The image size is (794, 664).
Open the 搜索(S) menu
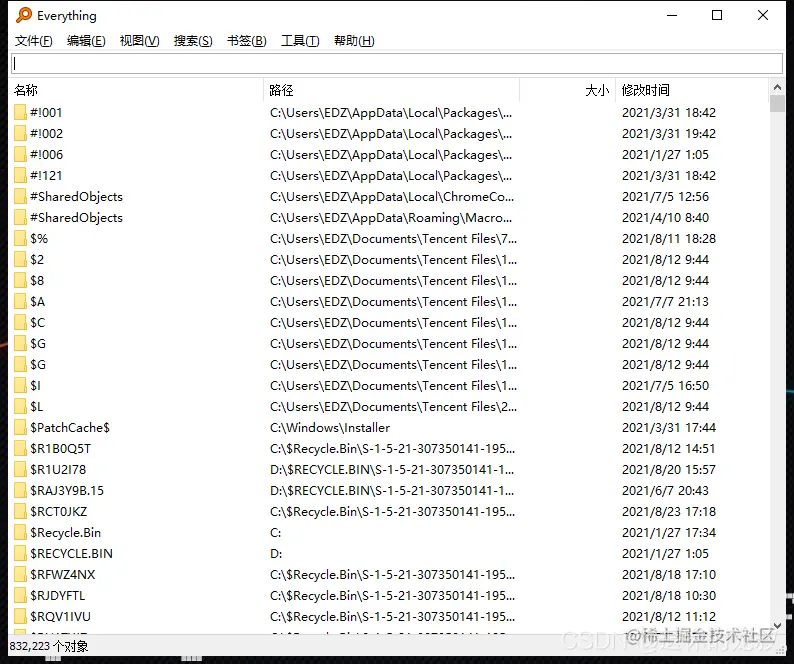193,41
